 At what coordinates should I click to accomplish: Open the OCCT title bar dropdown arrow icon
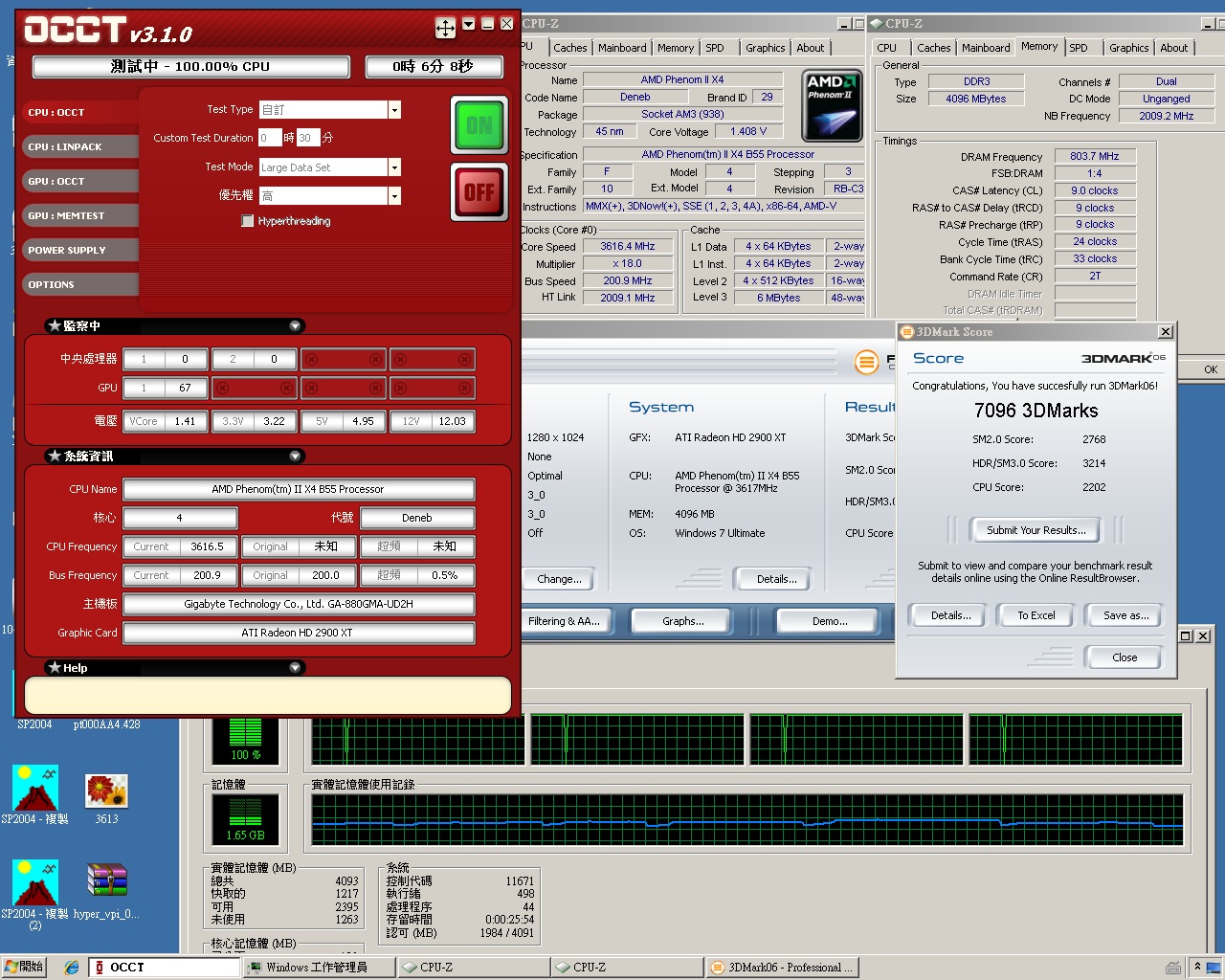468,24
